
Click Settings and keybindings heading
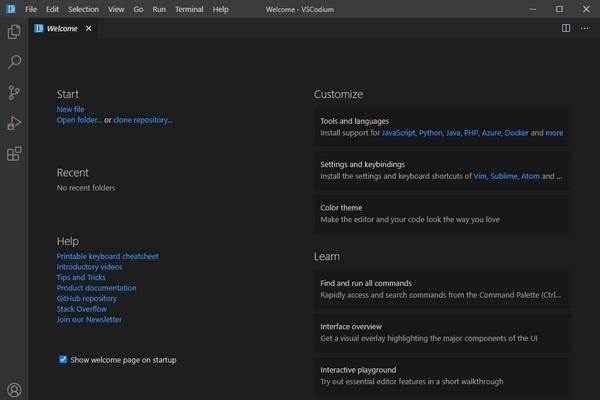click(362, 164)
